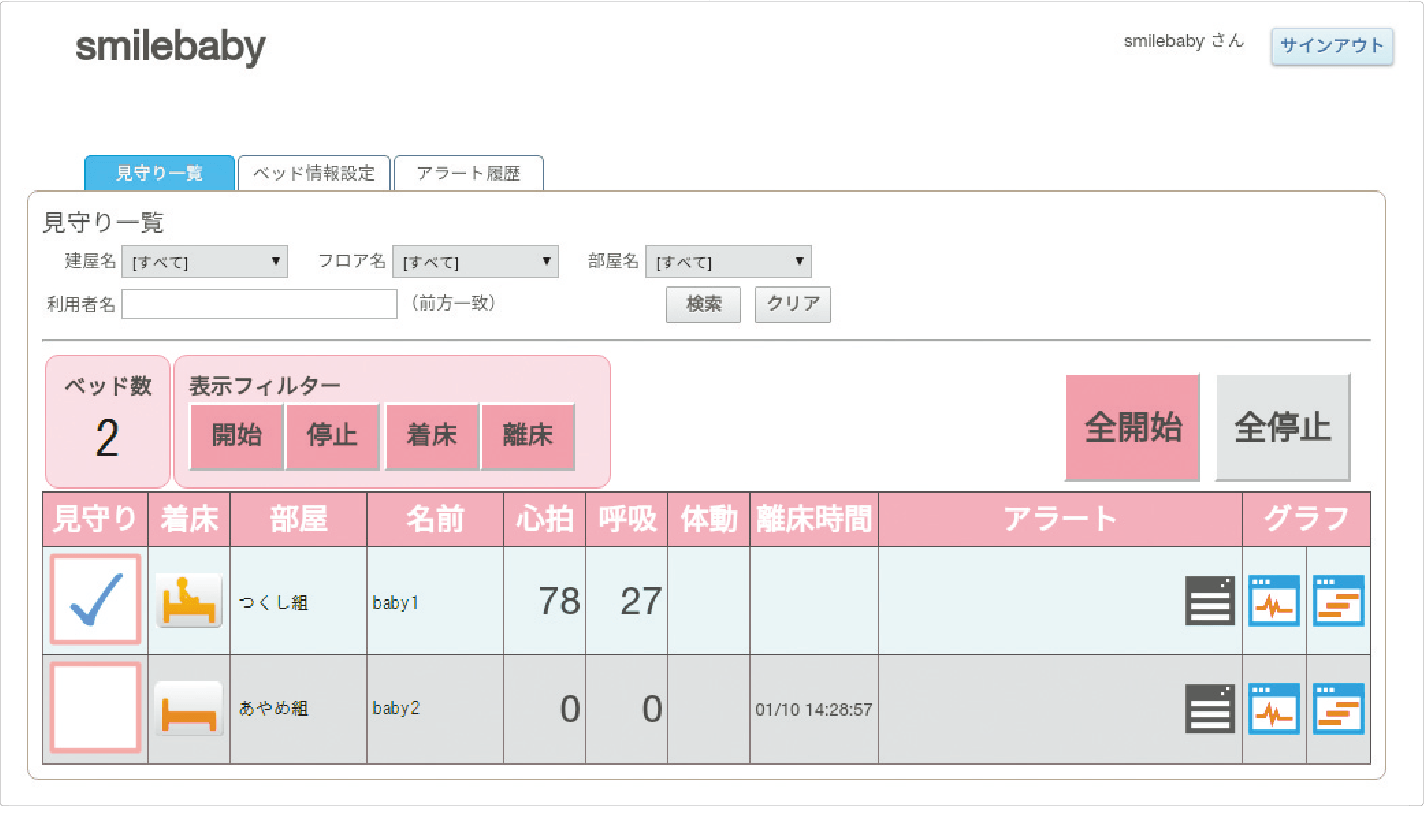Open bar timeline graph for baby1
1424x821 pixels.
click(1338, 601)
